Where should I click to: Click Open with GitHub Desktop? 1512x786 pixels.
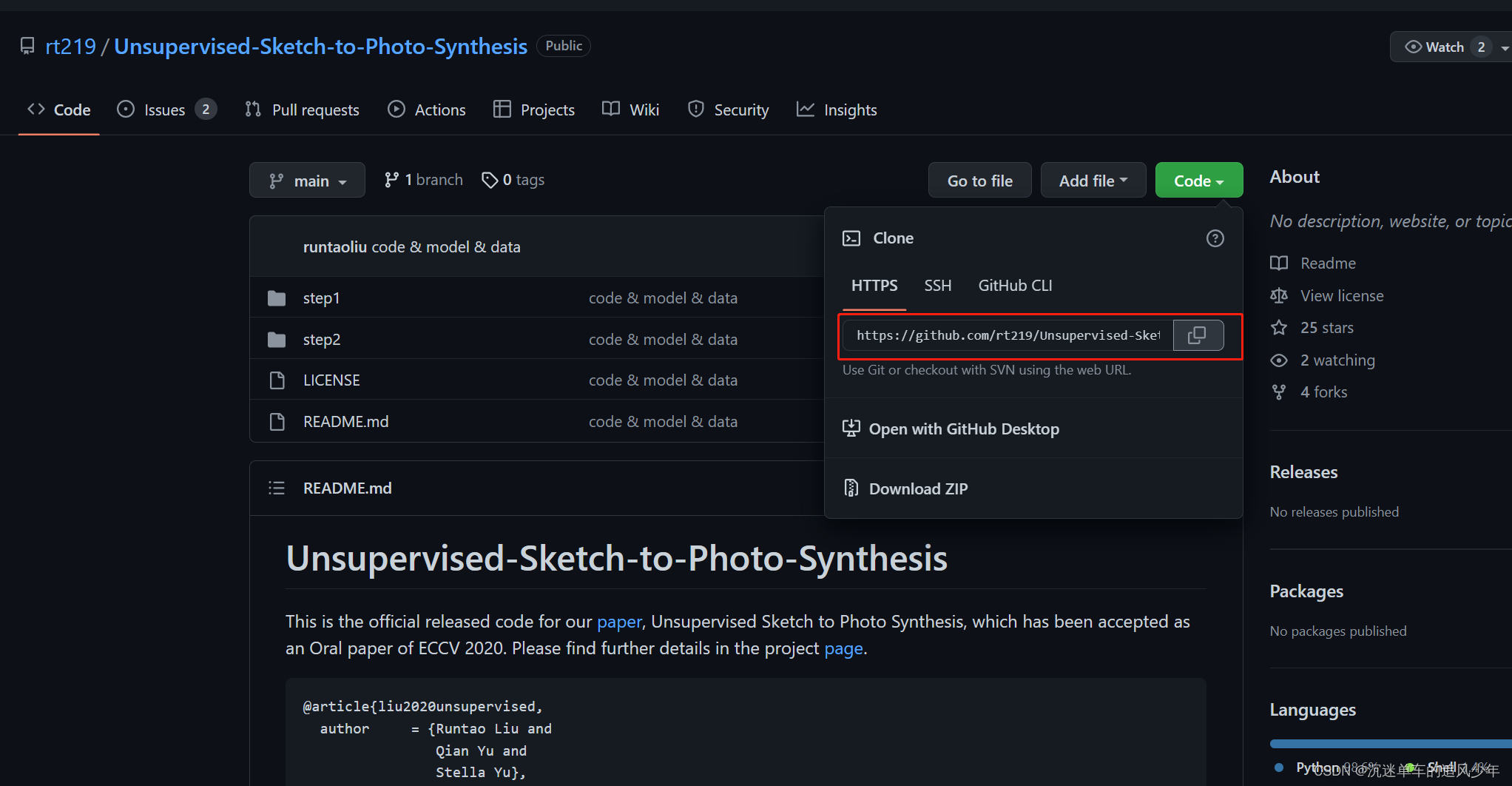click(x=964, y=429)
